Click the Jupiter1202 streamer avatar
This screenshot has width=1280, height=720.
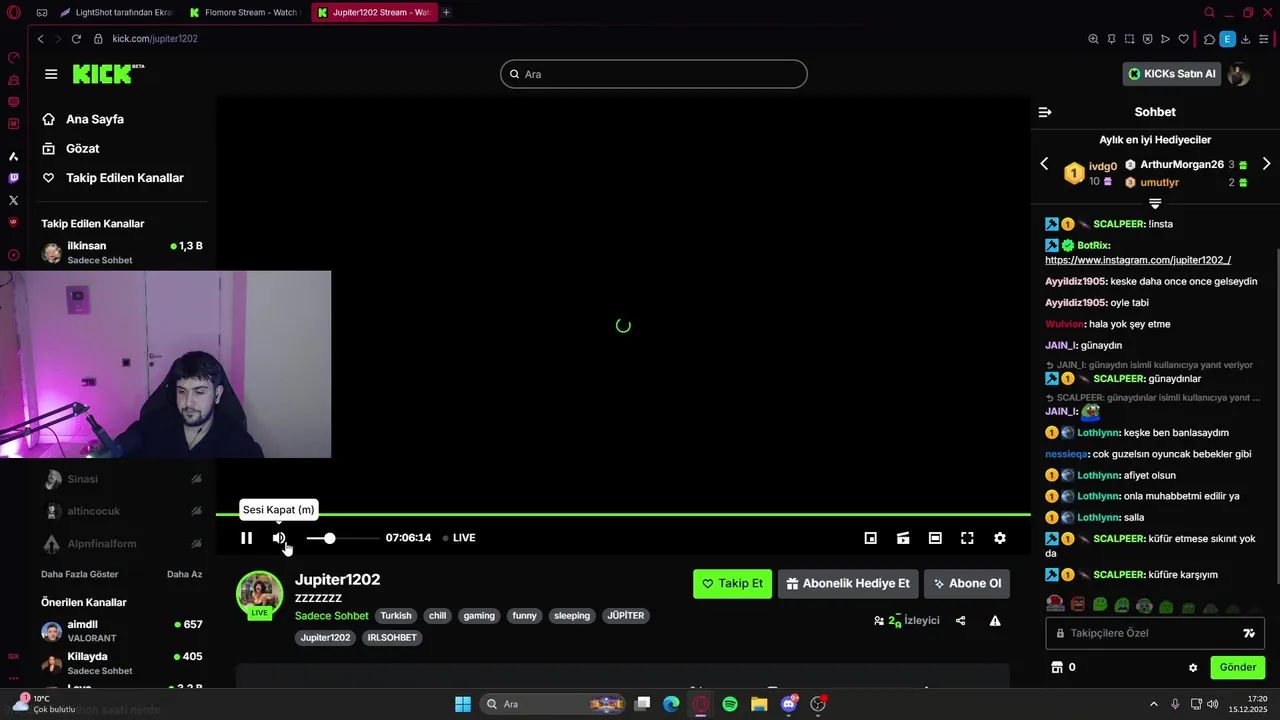[x=260, y=594]
